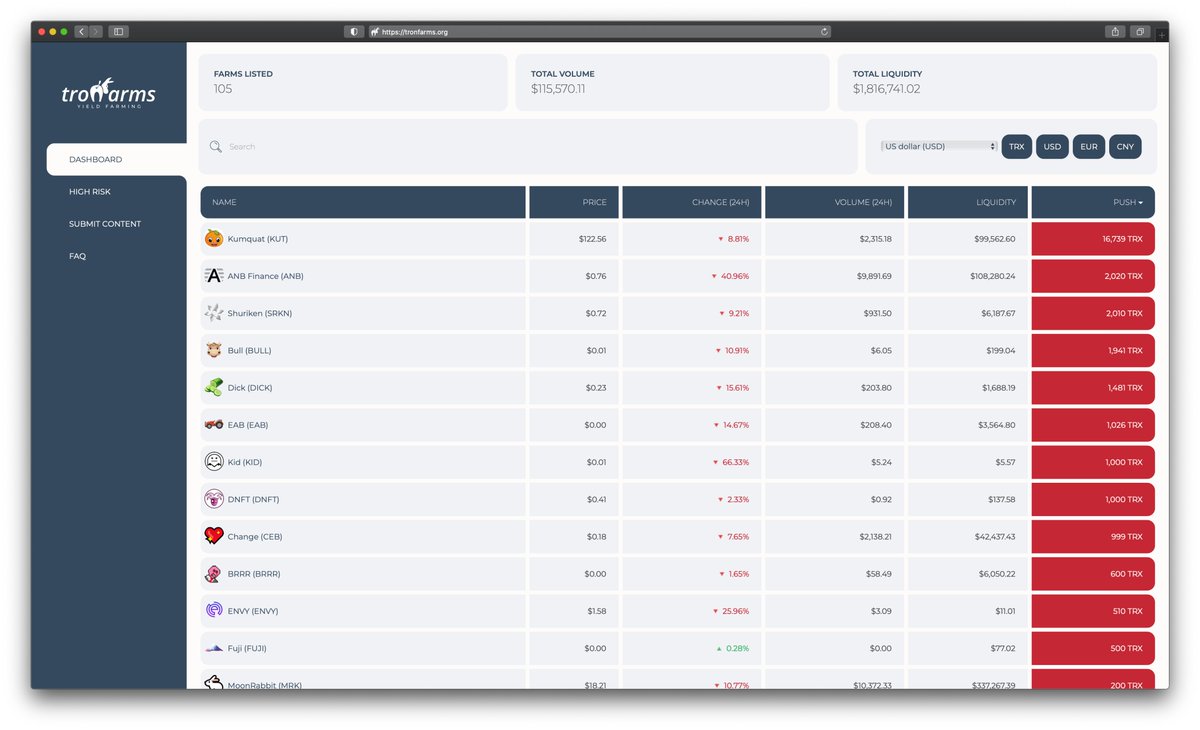Click the ANB Finance token icon

(x=213, y=276)
